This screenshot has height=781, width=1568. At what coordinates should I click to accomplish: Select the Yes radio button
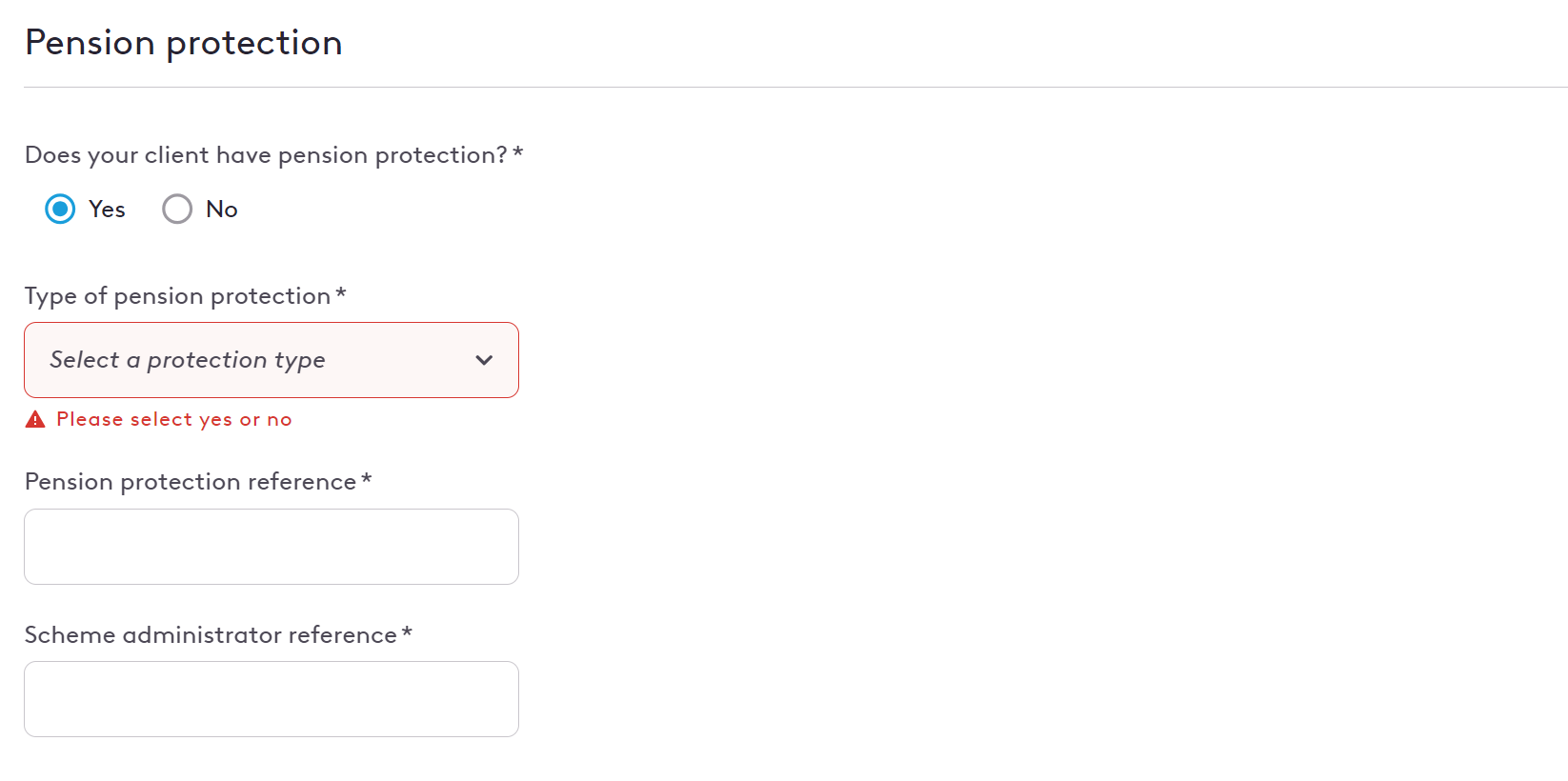60,209
